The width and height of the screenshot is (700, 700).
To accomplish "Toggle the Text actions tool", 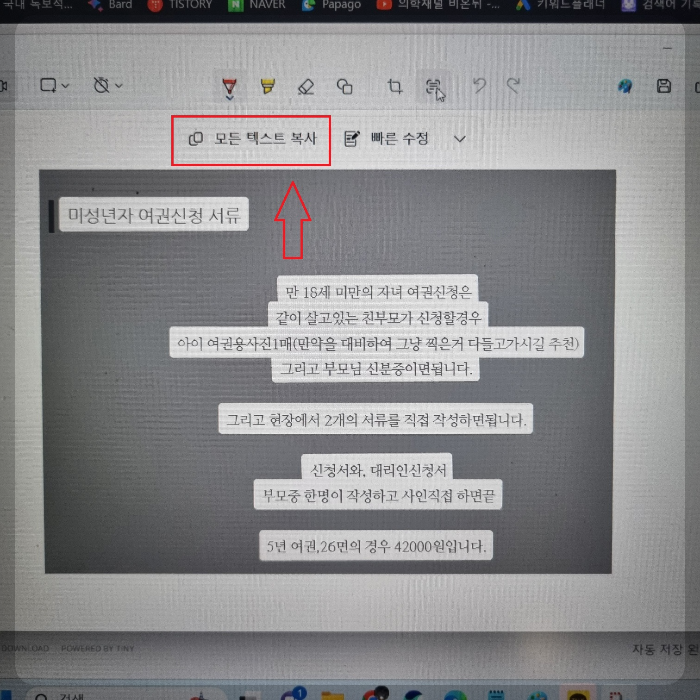I will click(433, 87).
